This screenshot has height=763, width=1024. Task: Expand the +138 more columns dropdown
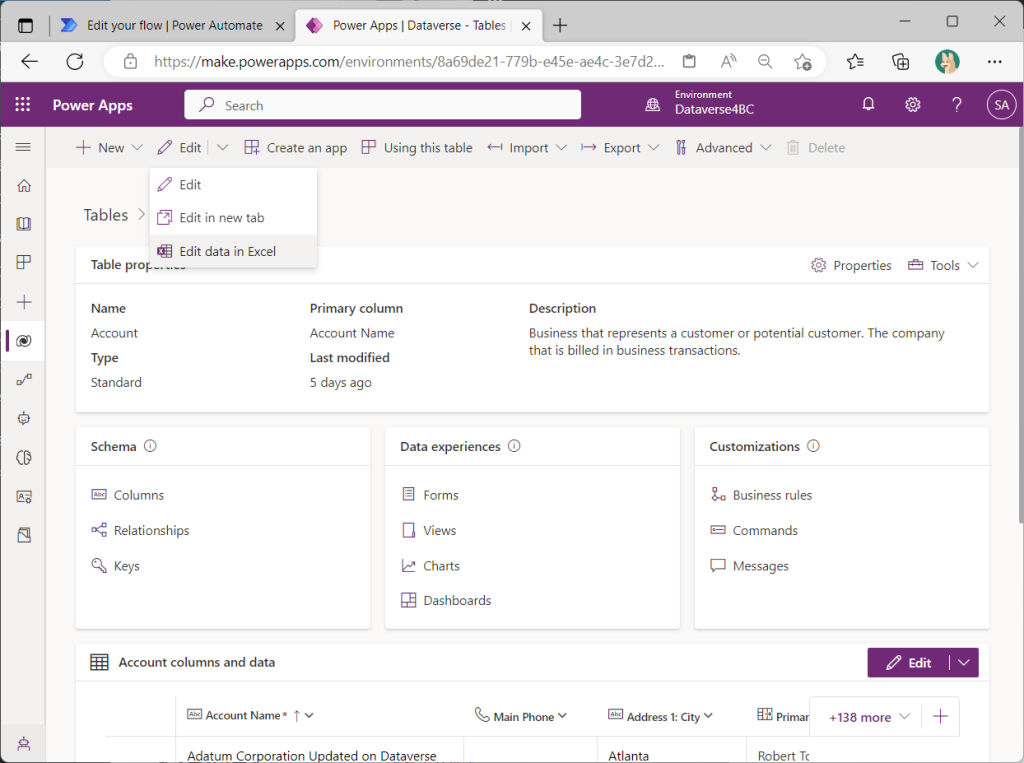[x=869, y=717]
